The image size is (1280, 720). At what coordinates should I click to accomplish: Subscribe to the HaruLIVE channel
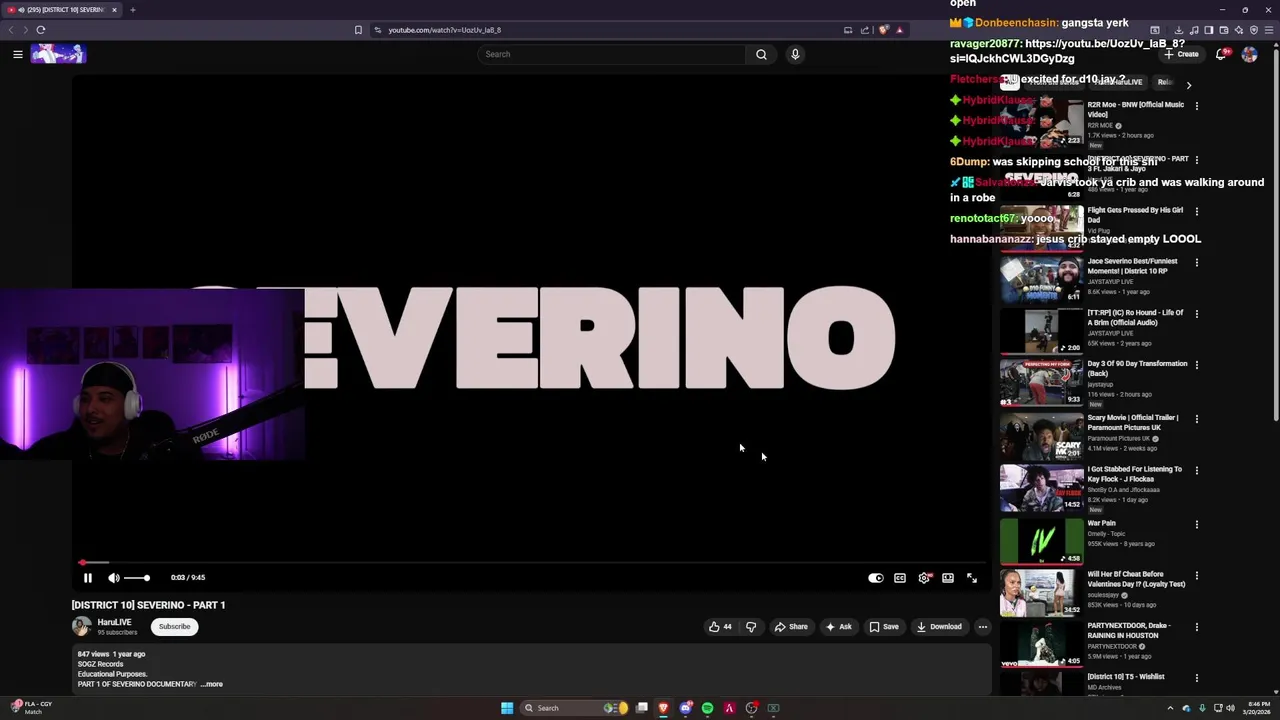pyautogui.click(x=174, y=627)
